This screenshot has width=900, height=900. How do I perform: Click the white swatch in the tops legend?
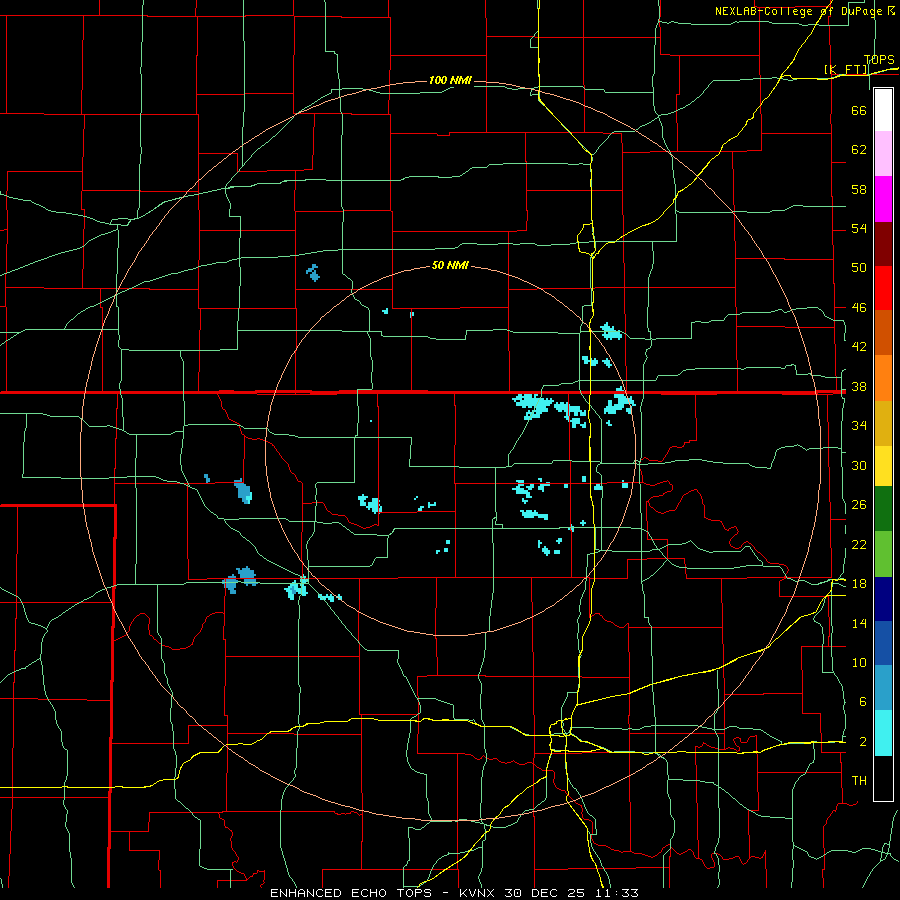(x=883, y=110)
